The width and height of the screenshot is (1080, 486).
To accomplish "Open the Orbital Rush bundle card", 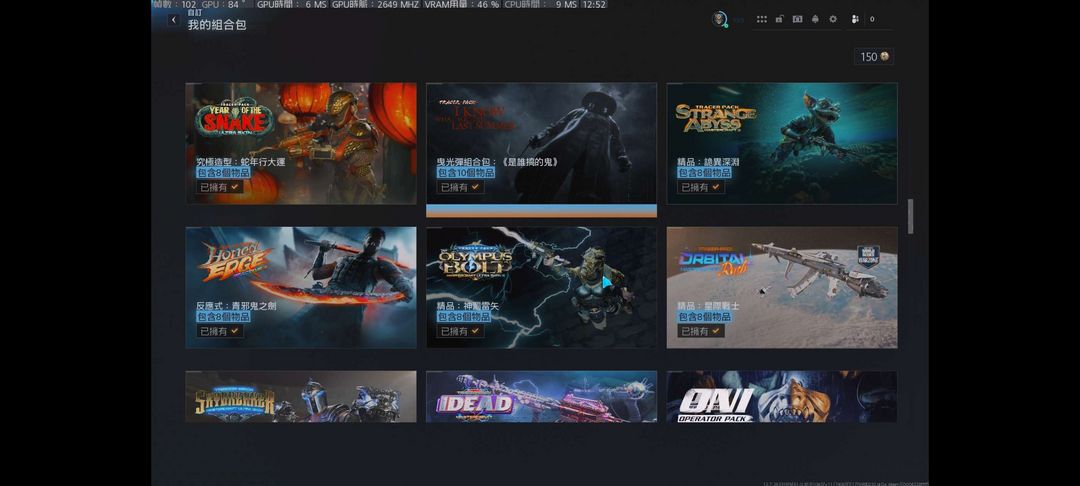I will [782, 287].
